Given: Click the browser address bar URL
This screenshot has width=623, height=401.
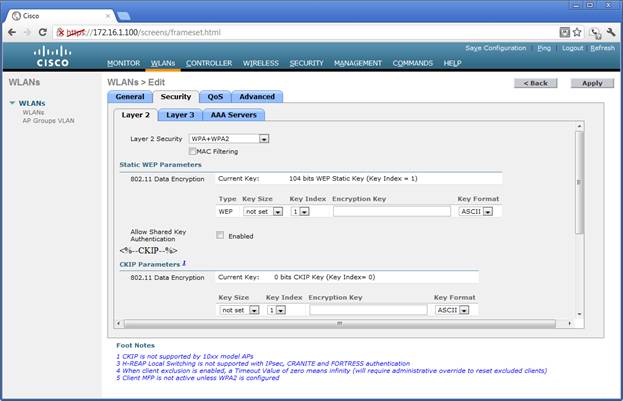Looking at the screenshot, I should point(143,32).
